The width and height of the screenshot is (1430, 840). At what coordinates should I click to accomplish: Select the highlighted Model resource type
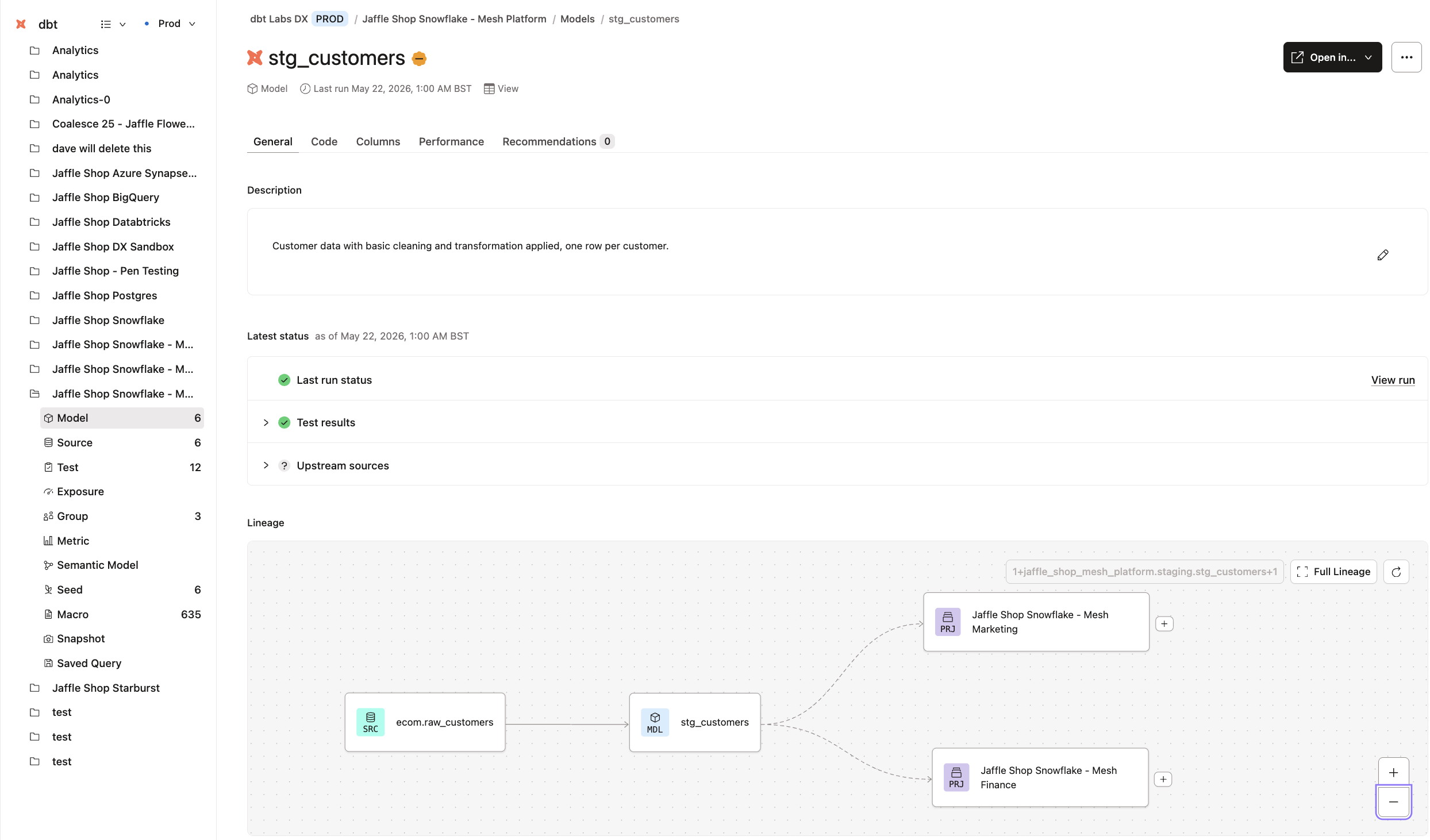(x=122, y=418)
